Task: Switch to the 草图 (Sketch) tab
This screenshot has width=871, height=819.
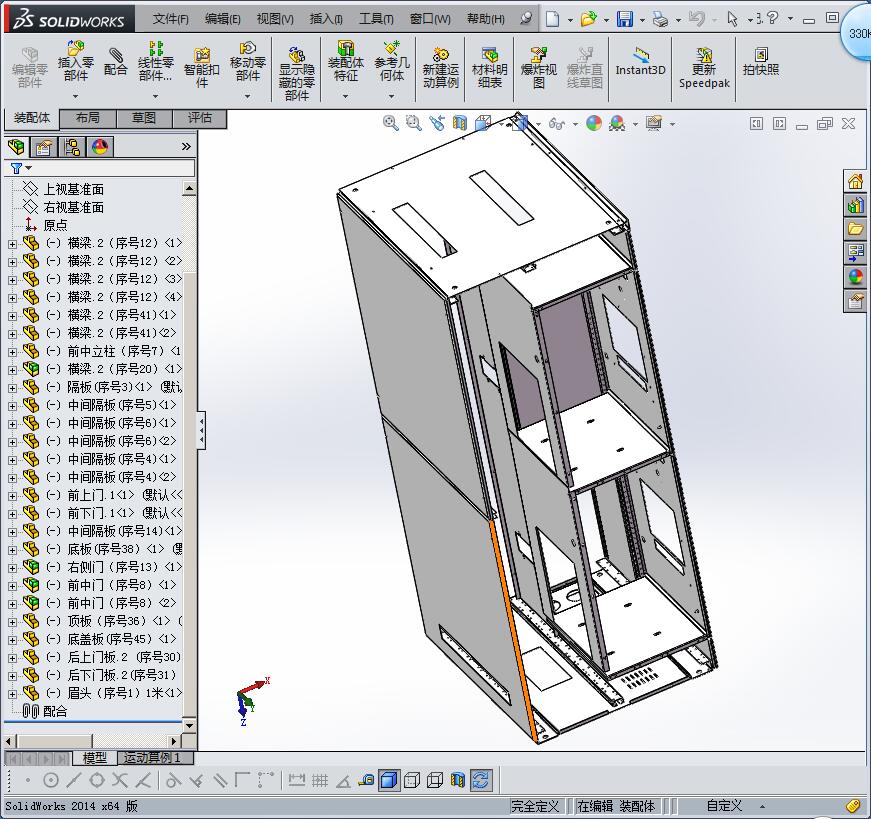Action: coord(144,118)
